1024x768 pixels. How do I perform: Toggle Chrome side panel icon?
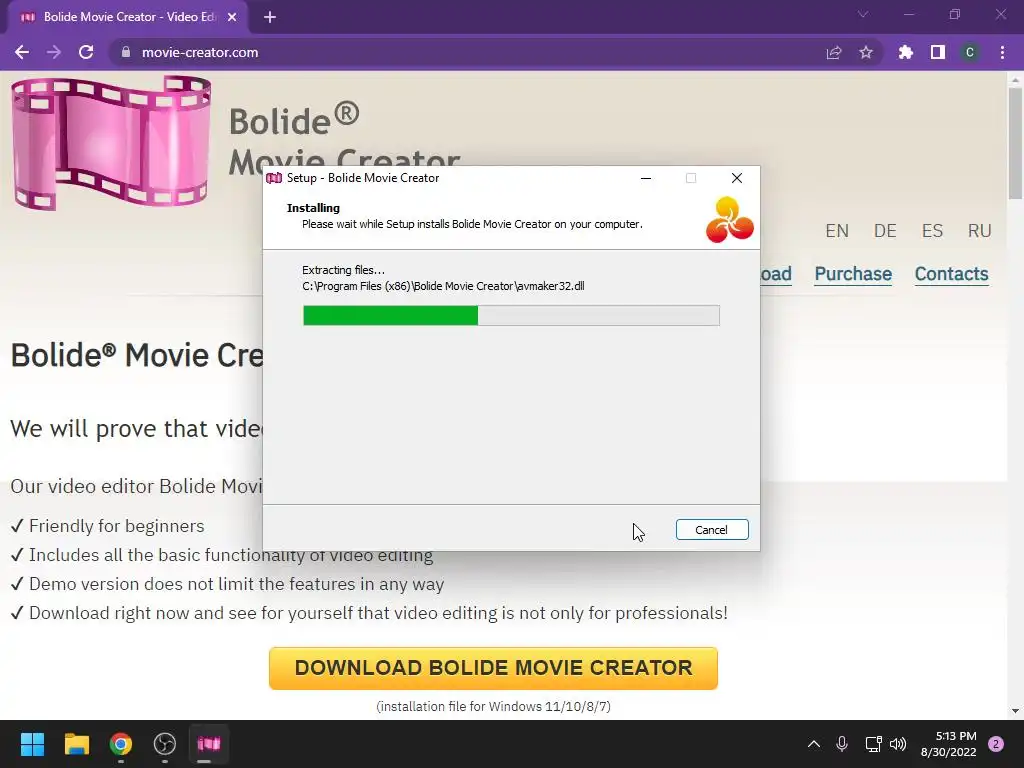[x=938, y=52]
